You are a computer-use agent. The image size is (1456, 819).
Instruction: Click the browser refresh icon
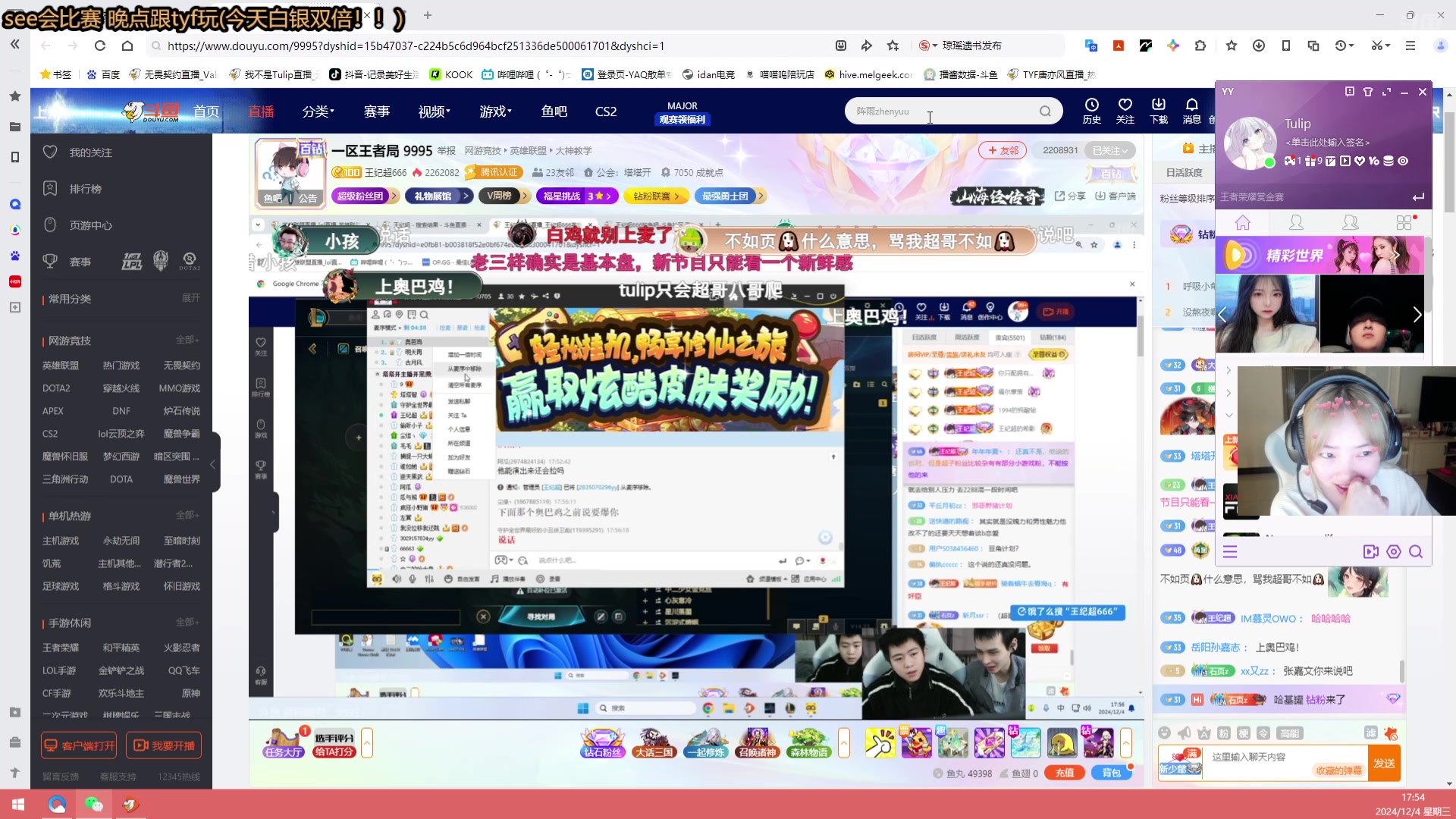pos(99,45)
